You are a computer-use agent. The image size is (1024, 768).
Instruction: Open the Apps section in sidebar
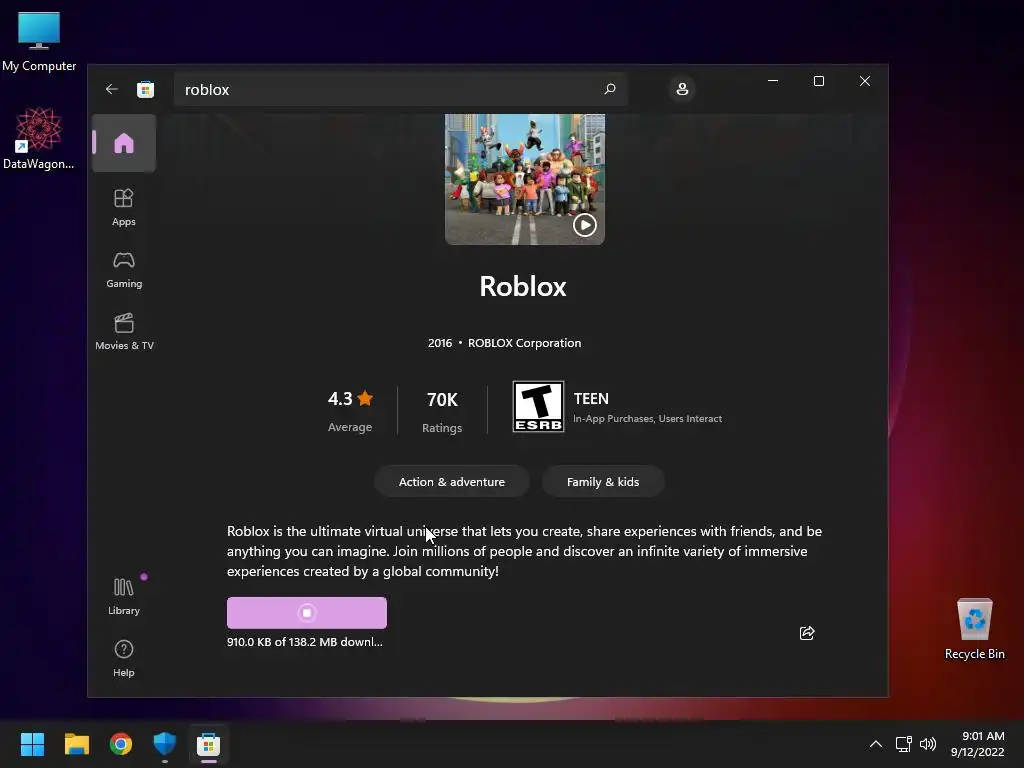[123, 207]
